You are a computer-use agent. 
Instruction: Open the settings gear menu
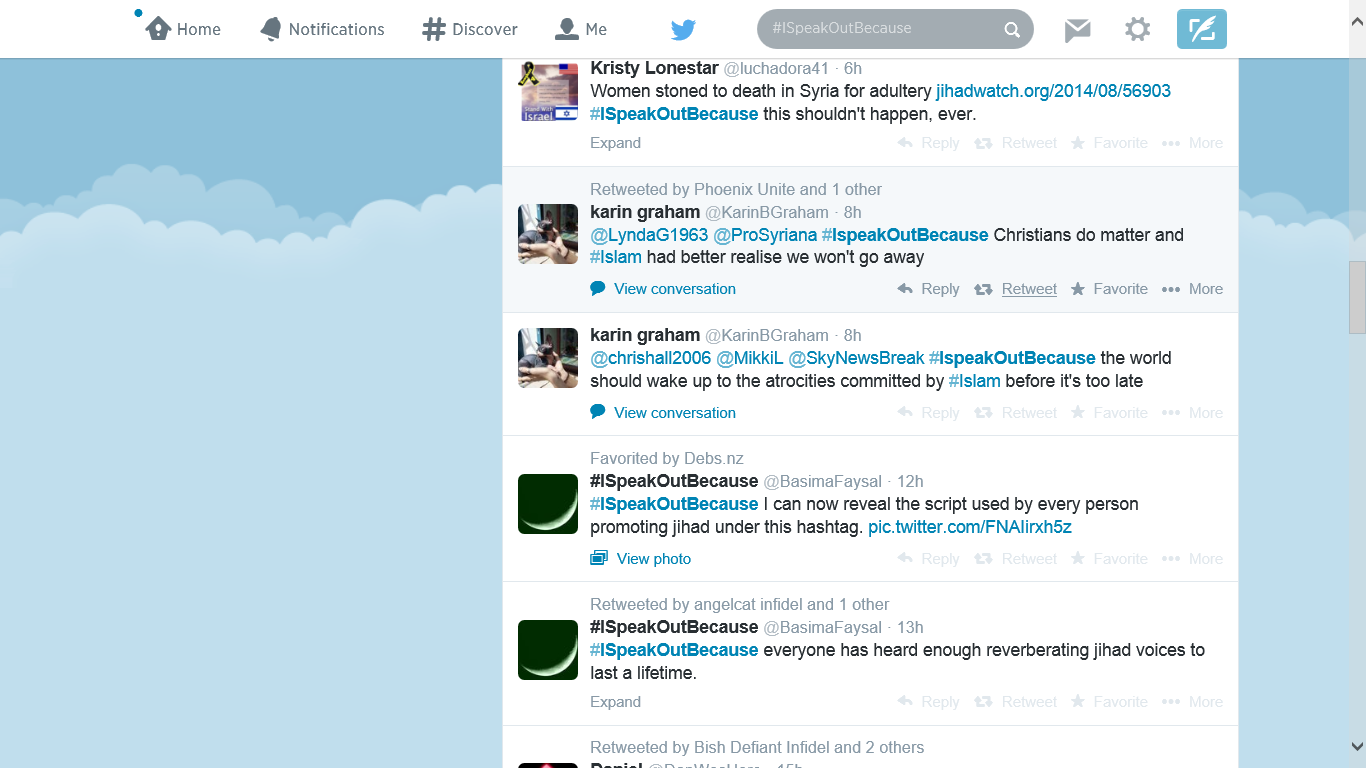click(1137, 29)
